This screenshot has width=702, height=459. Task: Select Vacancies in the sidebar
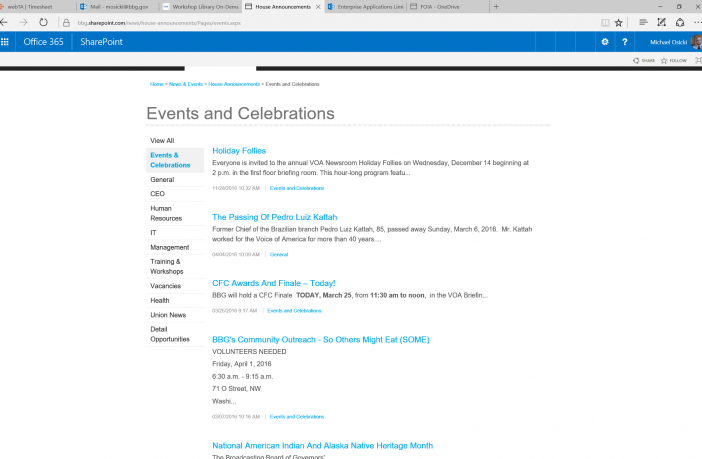[x=166, y=286]
